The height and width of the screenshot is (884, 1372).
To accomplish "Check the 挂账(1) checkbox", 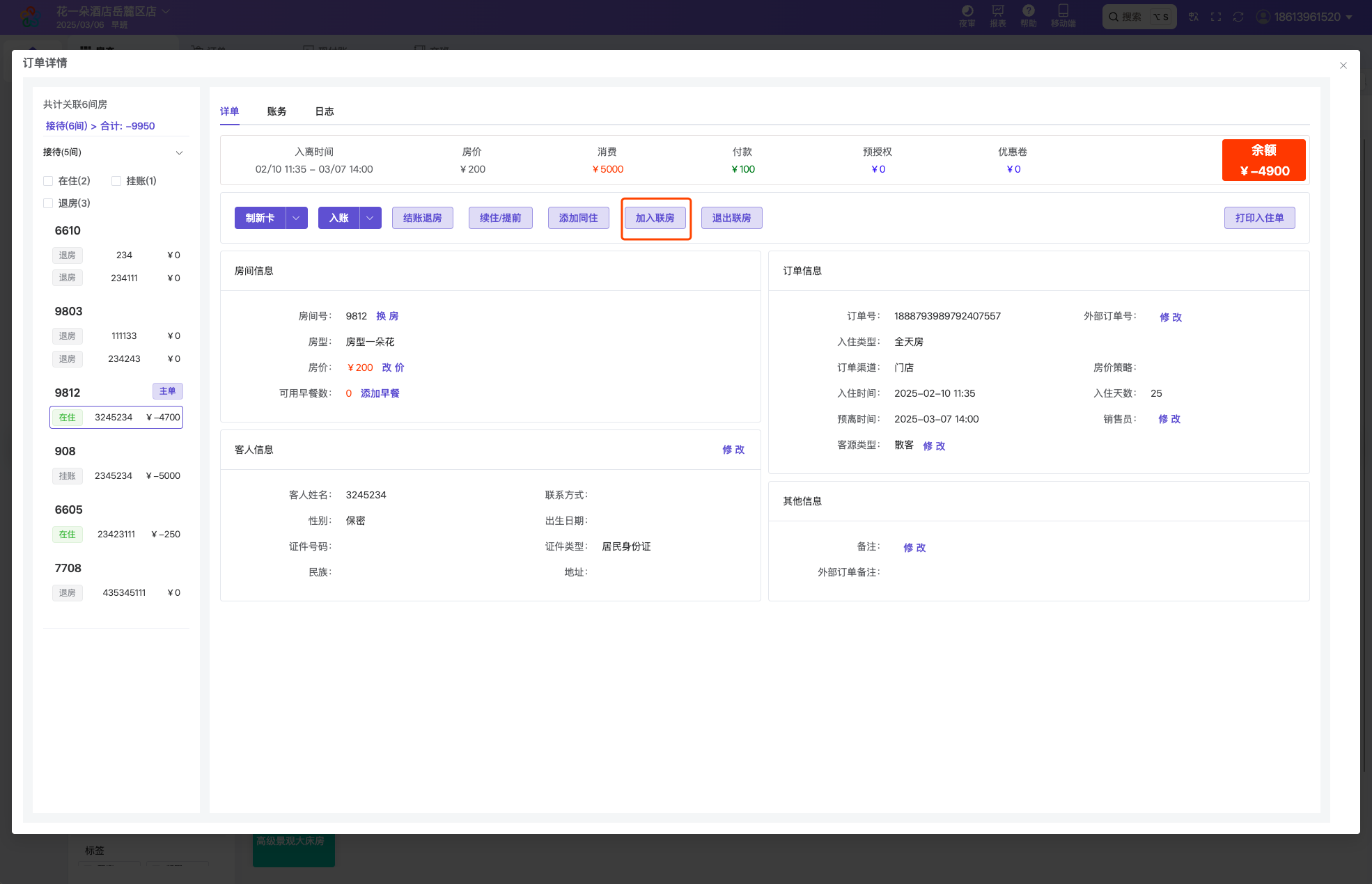I will coord(116,181).
